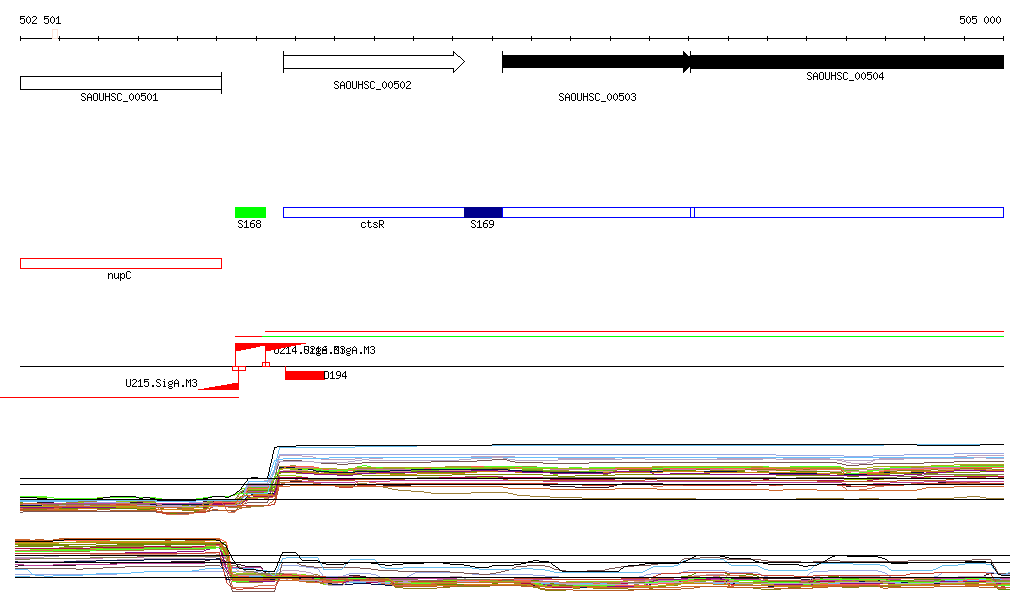1024x611 pixels.
Task: Click the long white segment right of S169
Action: 850,212
